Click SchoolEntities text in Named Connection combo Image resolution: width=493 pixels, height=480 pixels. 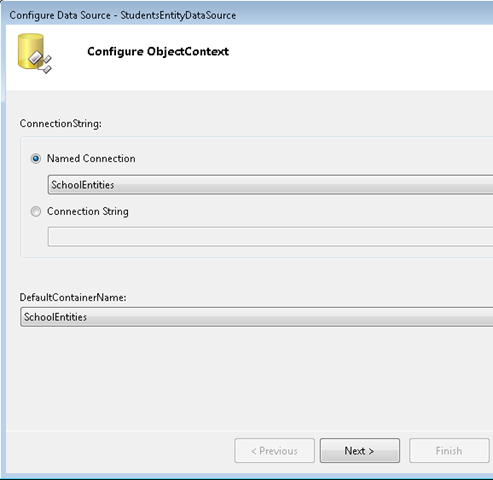pos(83,185)
